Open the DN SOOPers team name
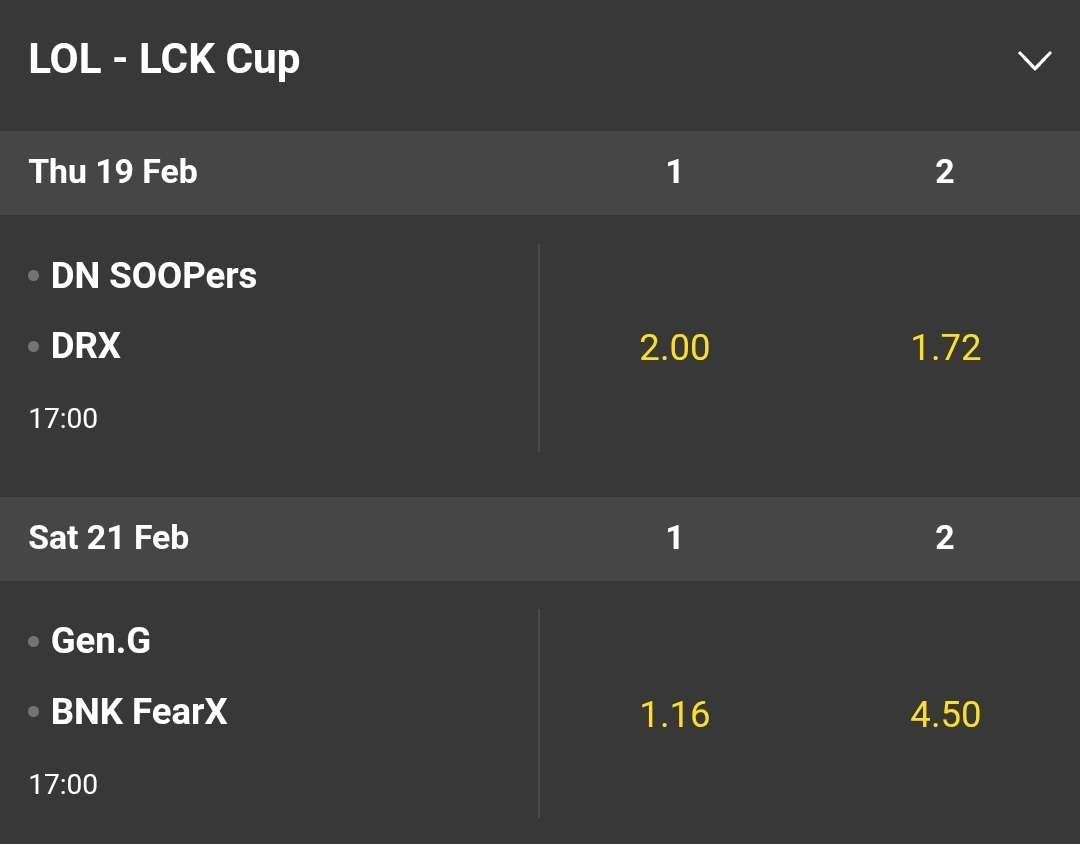This screenshot has width=1080, height=844. pyautogui.click(x=154, y=276)
